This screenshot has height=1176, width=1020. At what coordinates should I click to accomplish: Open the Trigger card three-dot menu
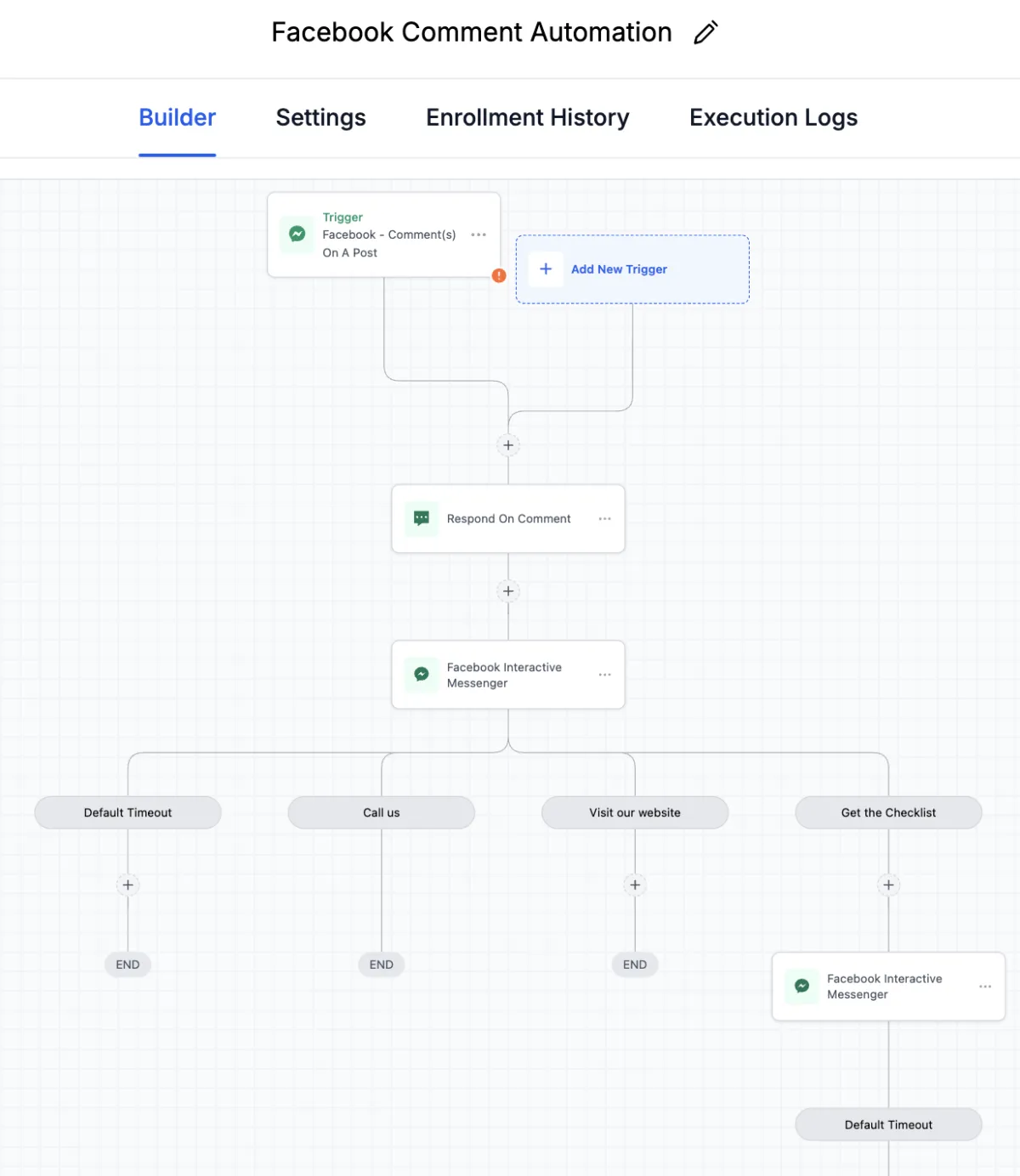click(479, 235)
